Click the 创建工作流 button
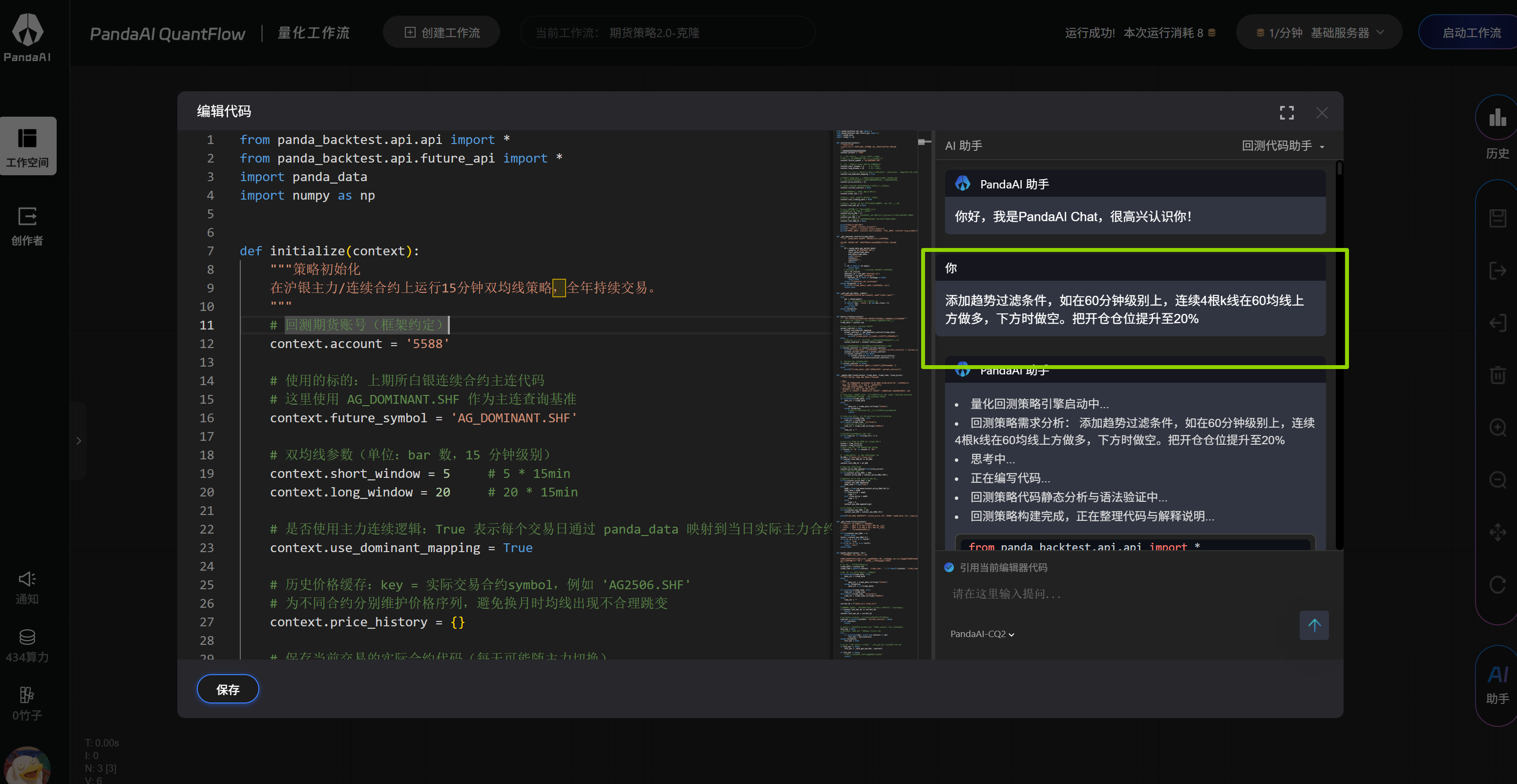The height and width of the screenshot is (784, 1517). (x=442, y=33)
